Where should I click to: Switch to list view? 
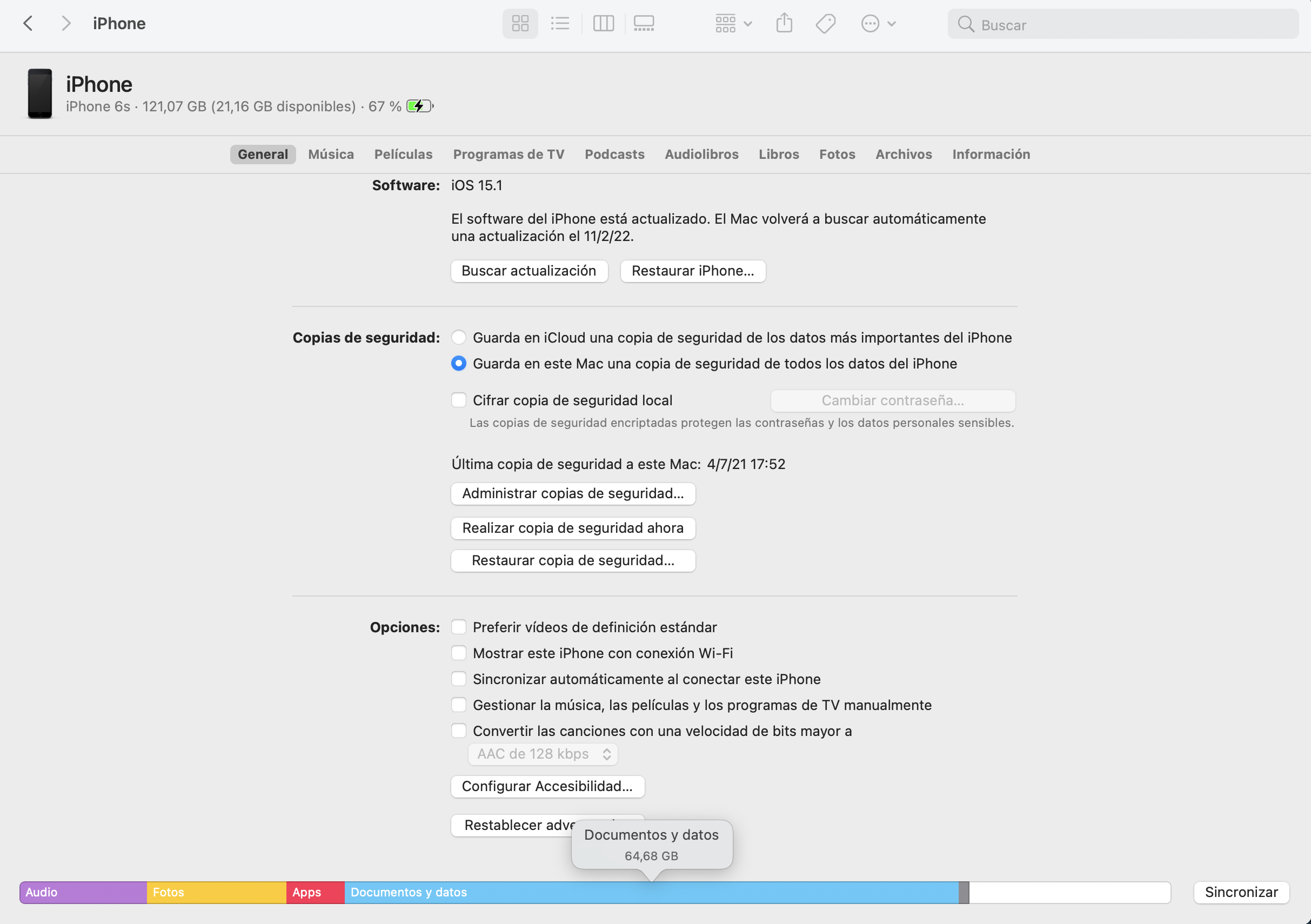click(560, 23)
